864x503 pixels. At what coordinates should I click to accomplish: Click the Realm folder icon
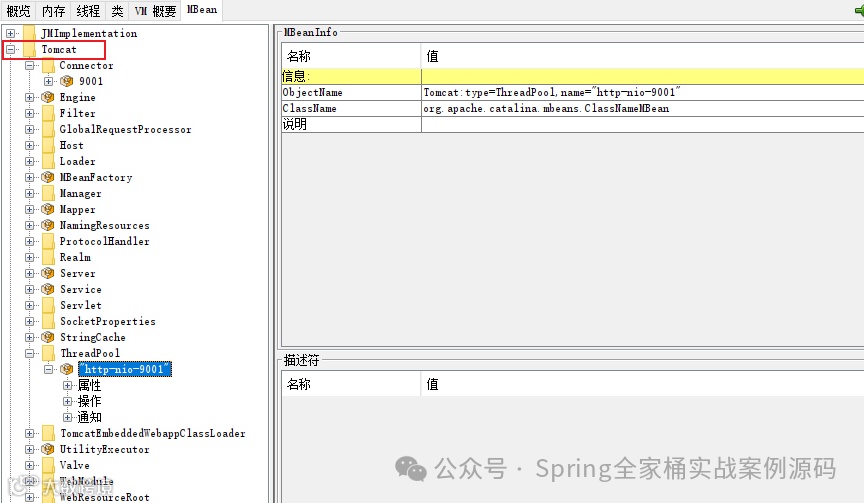[48, 257]
